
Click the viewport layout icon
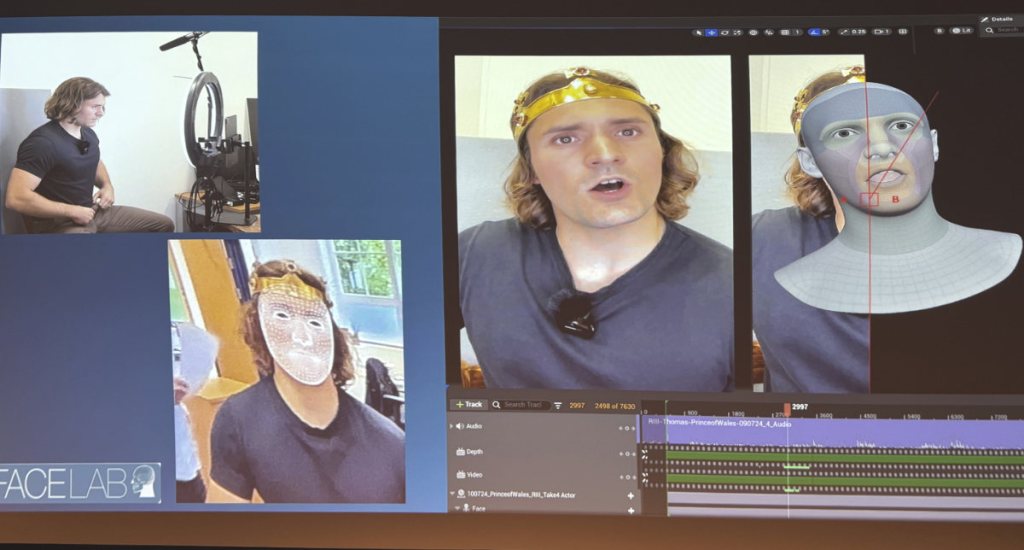tap(903, 32)
